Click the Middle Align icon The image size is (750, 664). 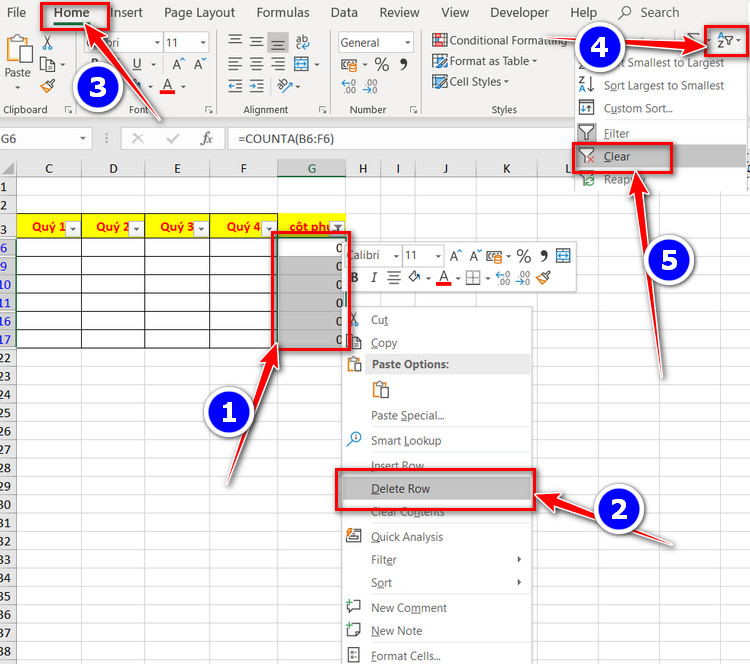tap(256, 42)
